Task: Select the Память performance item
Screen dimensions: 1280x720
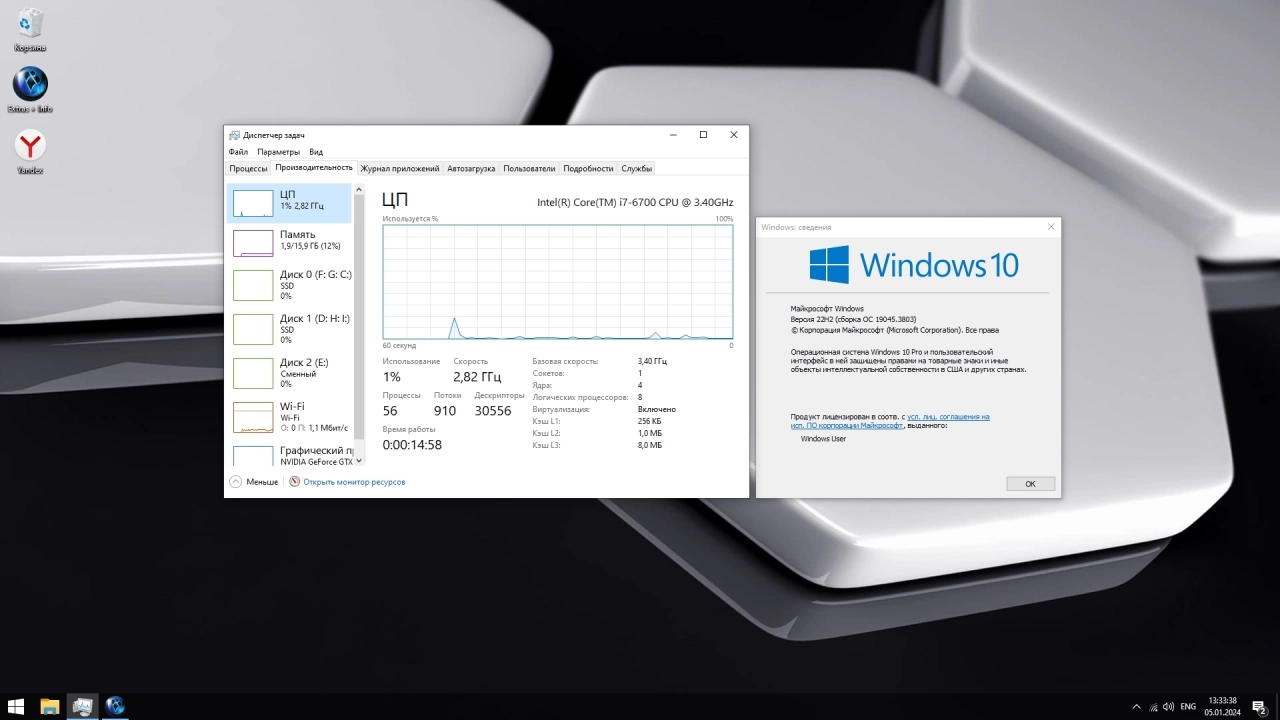Action: pos(289,242)
